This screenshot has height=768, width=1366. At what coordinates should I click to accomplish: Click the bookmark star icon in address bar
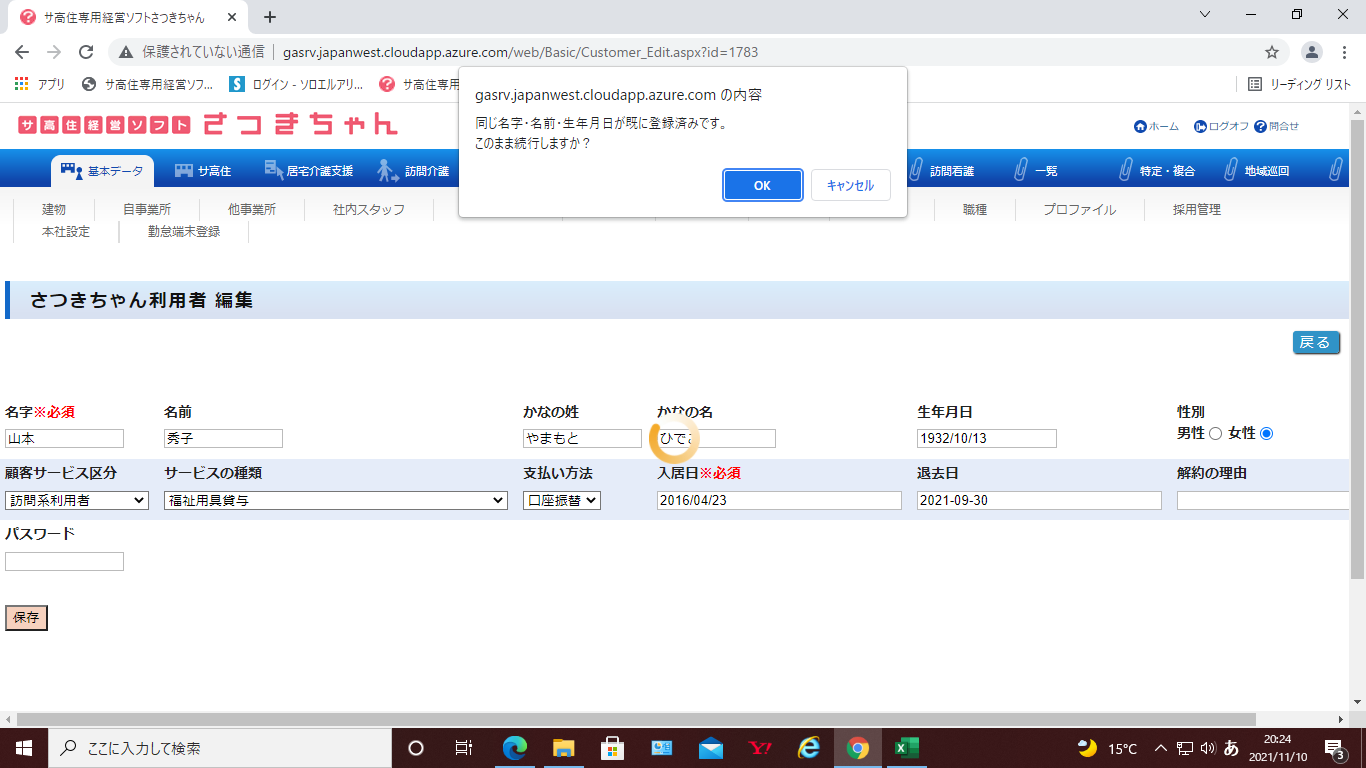coord(1272,52)
